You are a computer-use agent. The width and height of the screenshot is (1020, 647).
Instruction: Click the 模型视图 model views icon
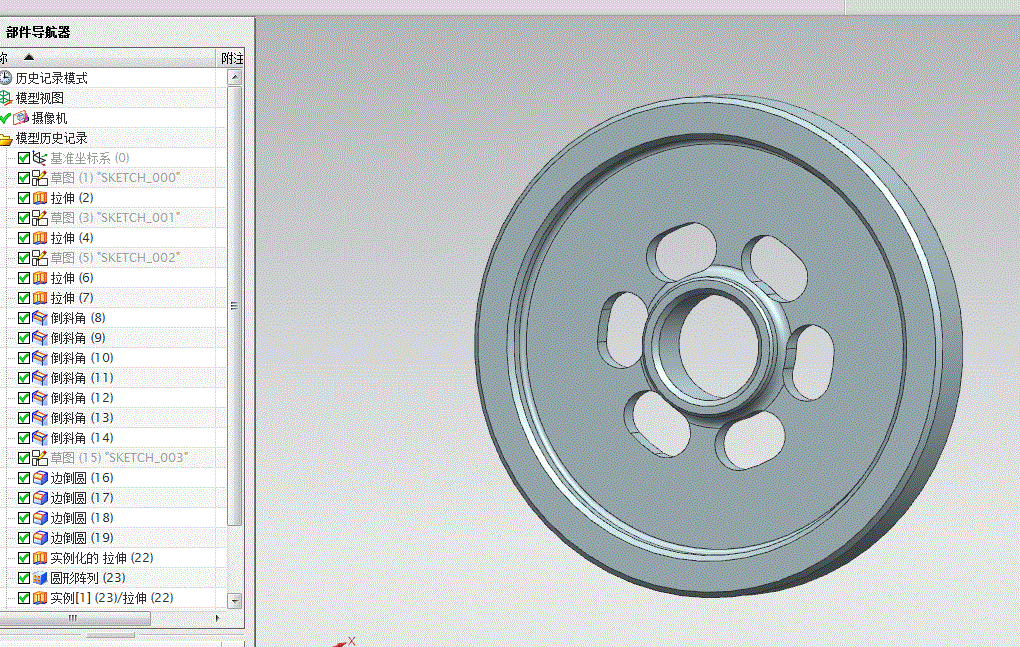[6, 98]
